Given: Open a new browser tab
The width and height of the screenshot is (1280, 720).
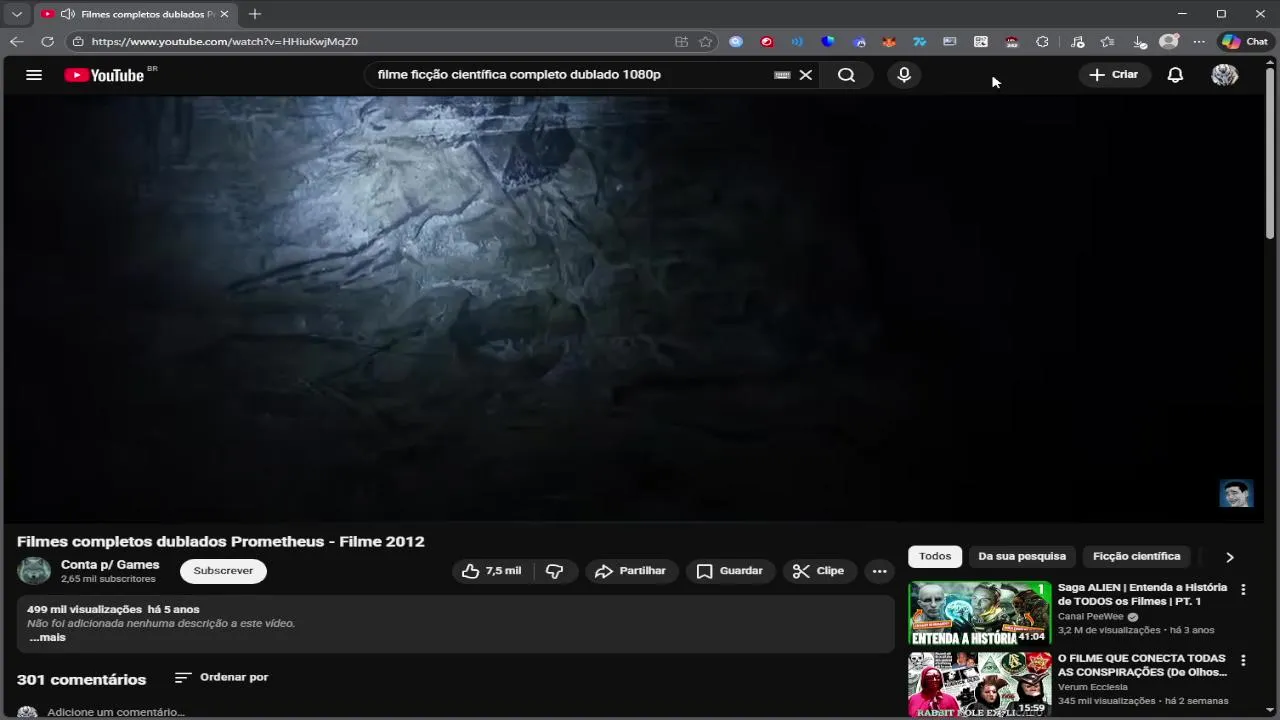Looking at the screenshot, I should click(x=255, y=14).
